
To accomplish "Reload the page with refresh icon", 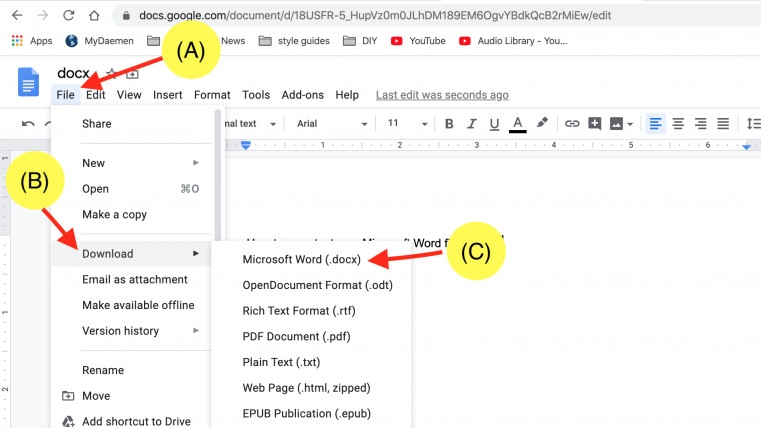I will [68, 16].
